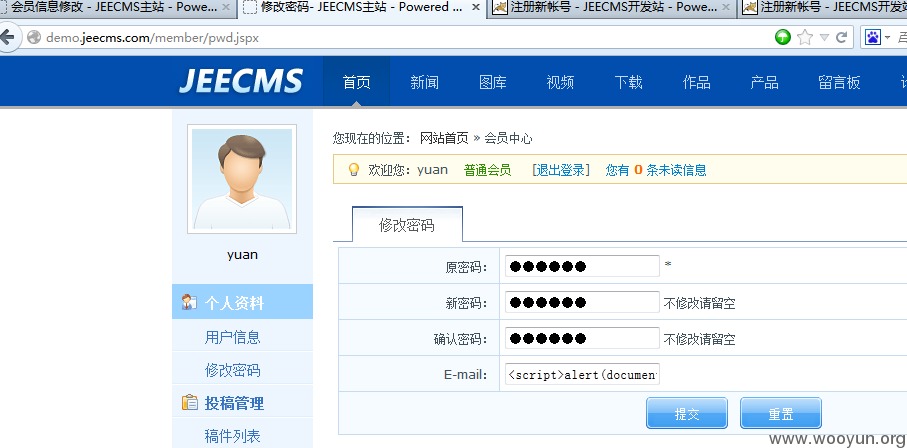Viewport: 907px width, 448px height.
Task: Click the browser back arrow button
Action: (x=7, y=38)
